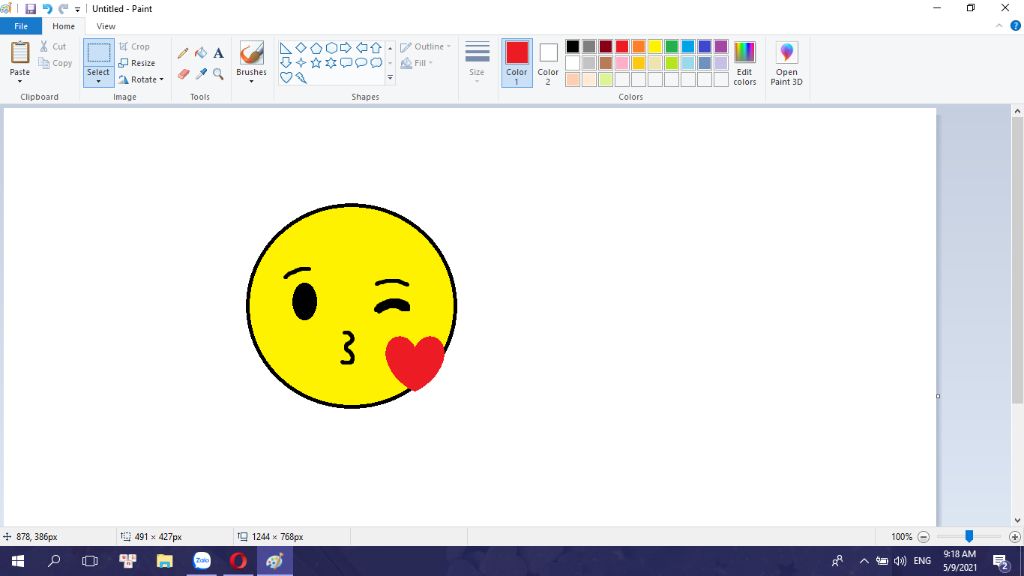Select the Pencil tool
1024x576 pixels.
tap(182, 53)
